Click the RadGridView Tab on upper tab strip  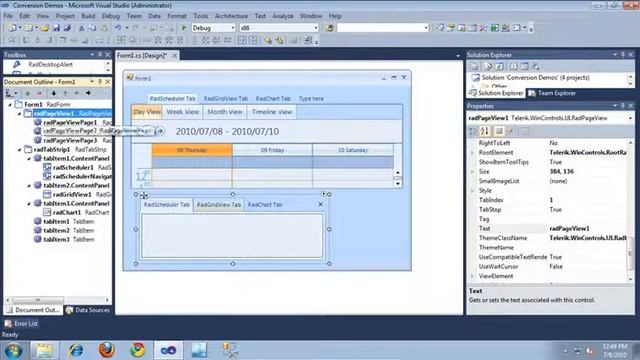[226, 99]
